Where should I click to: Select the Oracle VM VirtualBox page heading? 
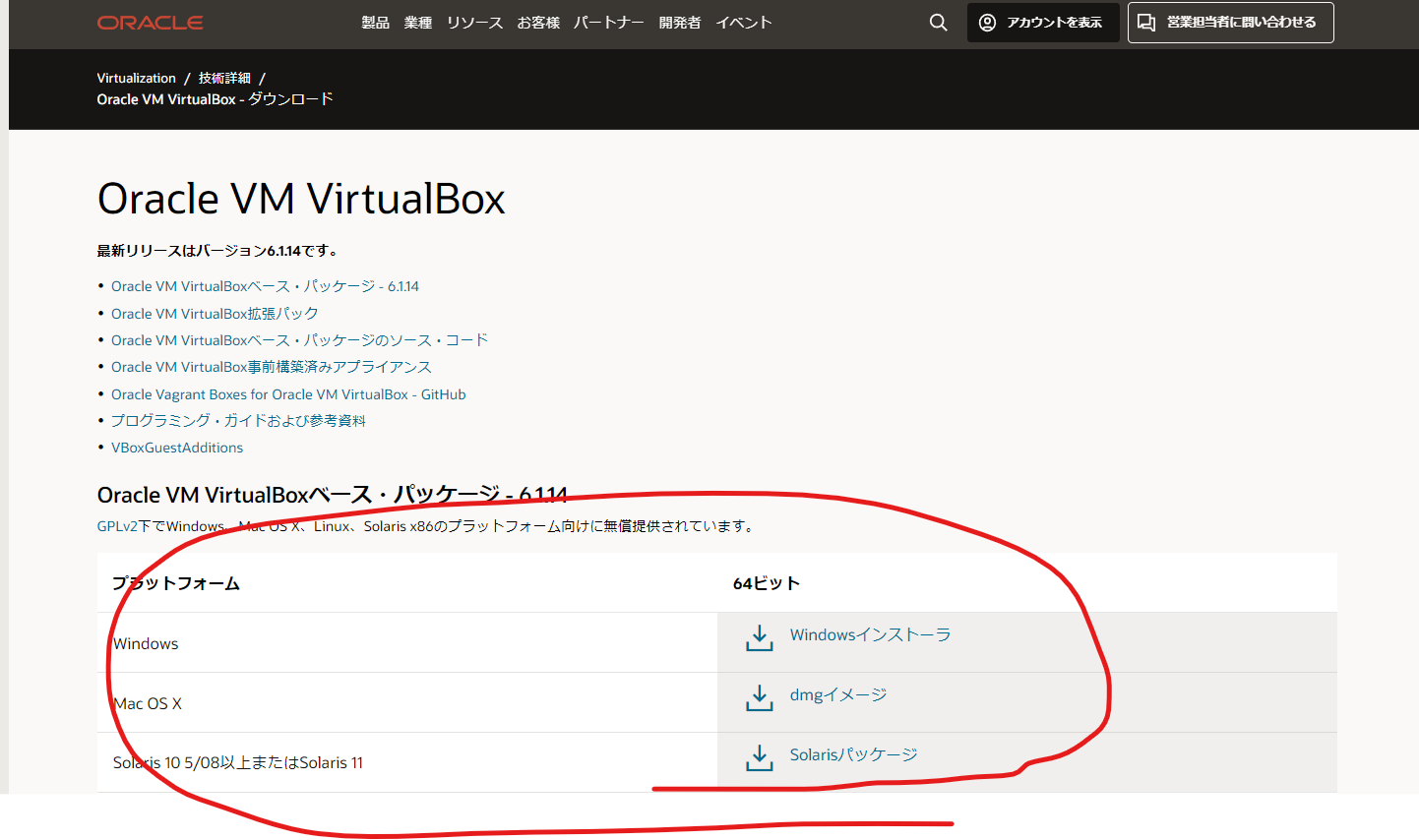click(x=301, y=199)
